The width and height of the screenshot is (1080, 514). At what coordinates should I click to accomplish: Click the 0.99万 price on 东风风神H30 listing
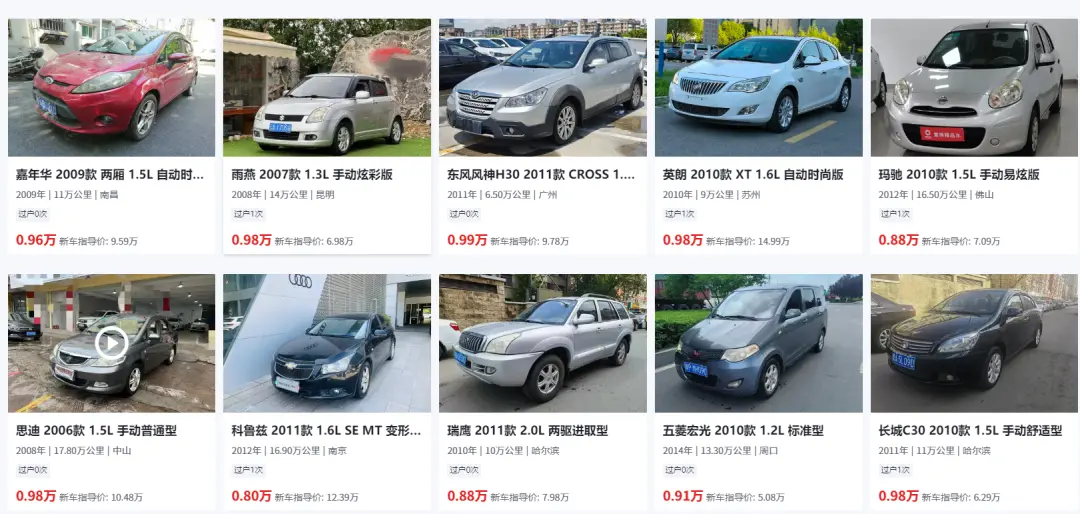(467, 240)
